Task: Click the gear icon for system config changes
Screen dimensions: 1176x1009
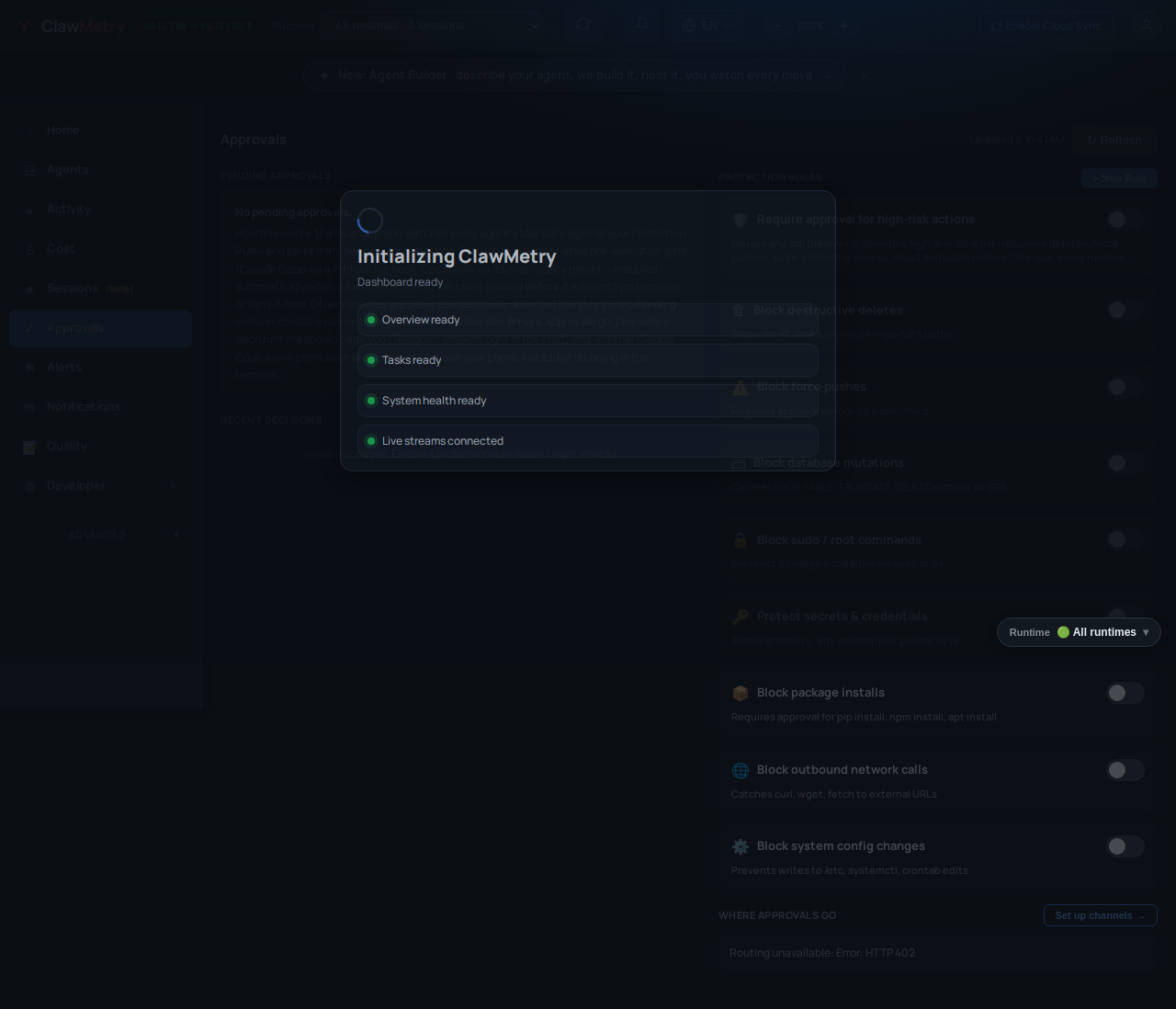Action: [741, 846]
